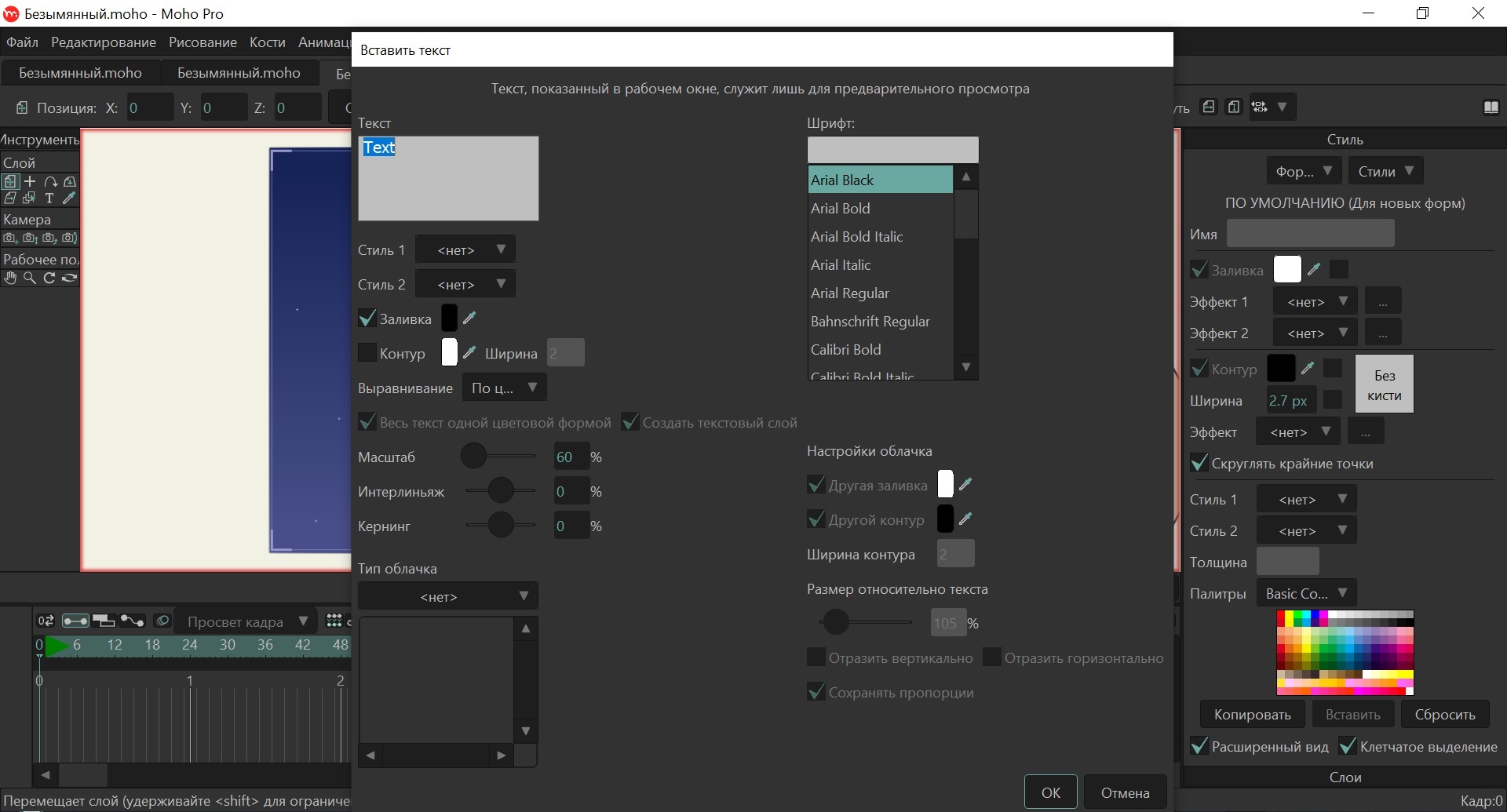Screen dimensions: 1507x812
Task: Select the Zoom Workspace magnifier tool
Action: pos(30,278)
